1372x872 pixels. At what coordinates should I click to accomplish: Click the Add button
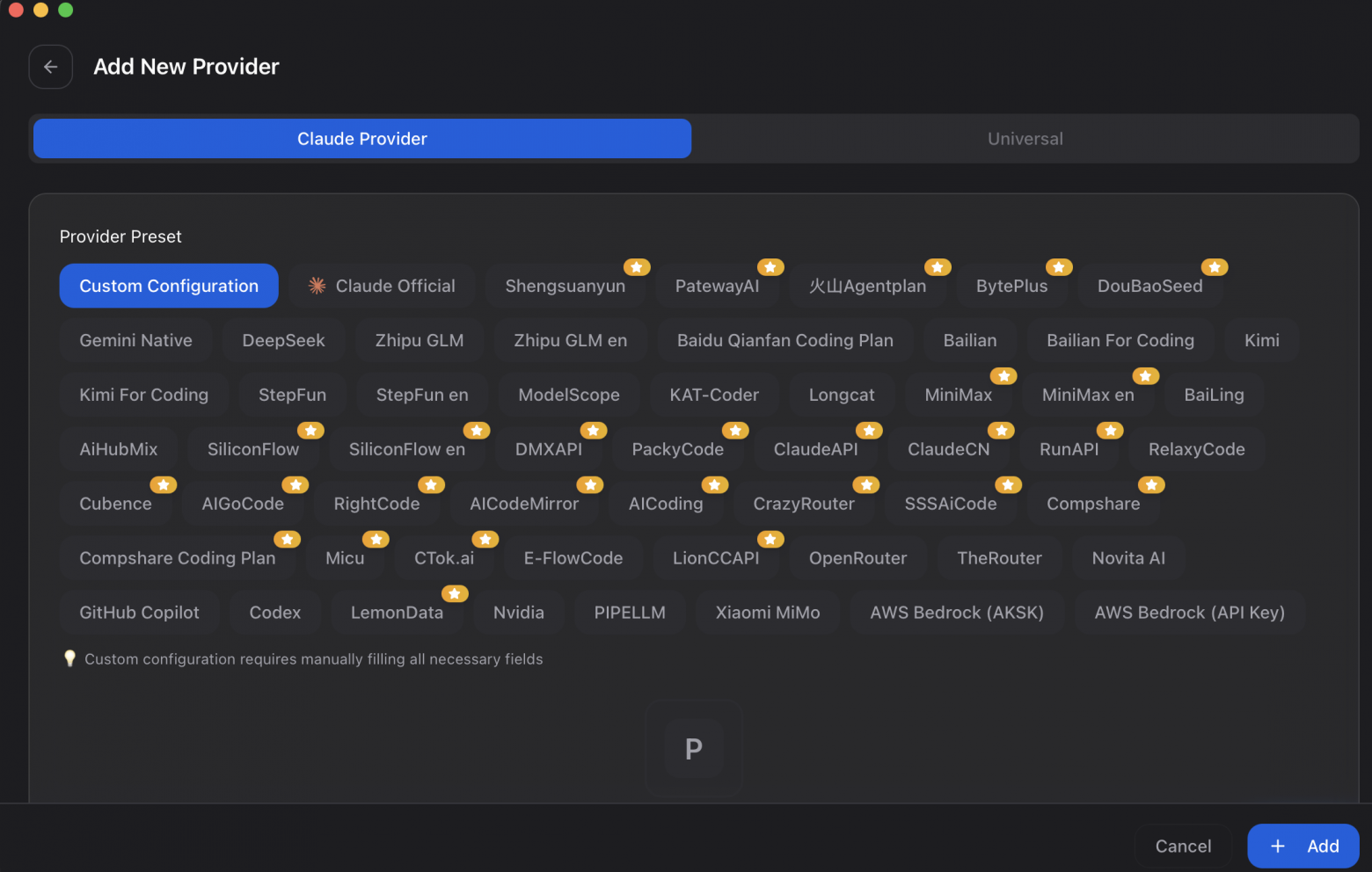click(1303, 846)
